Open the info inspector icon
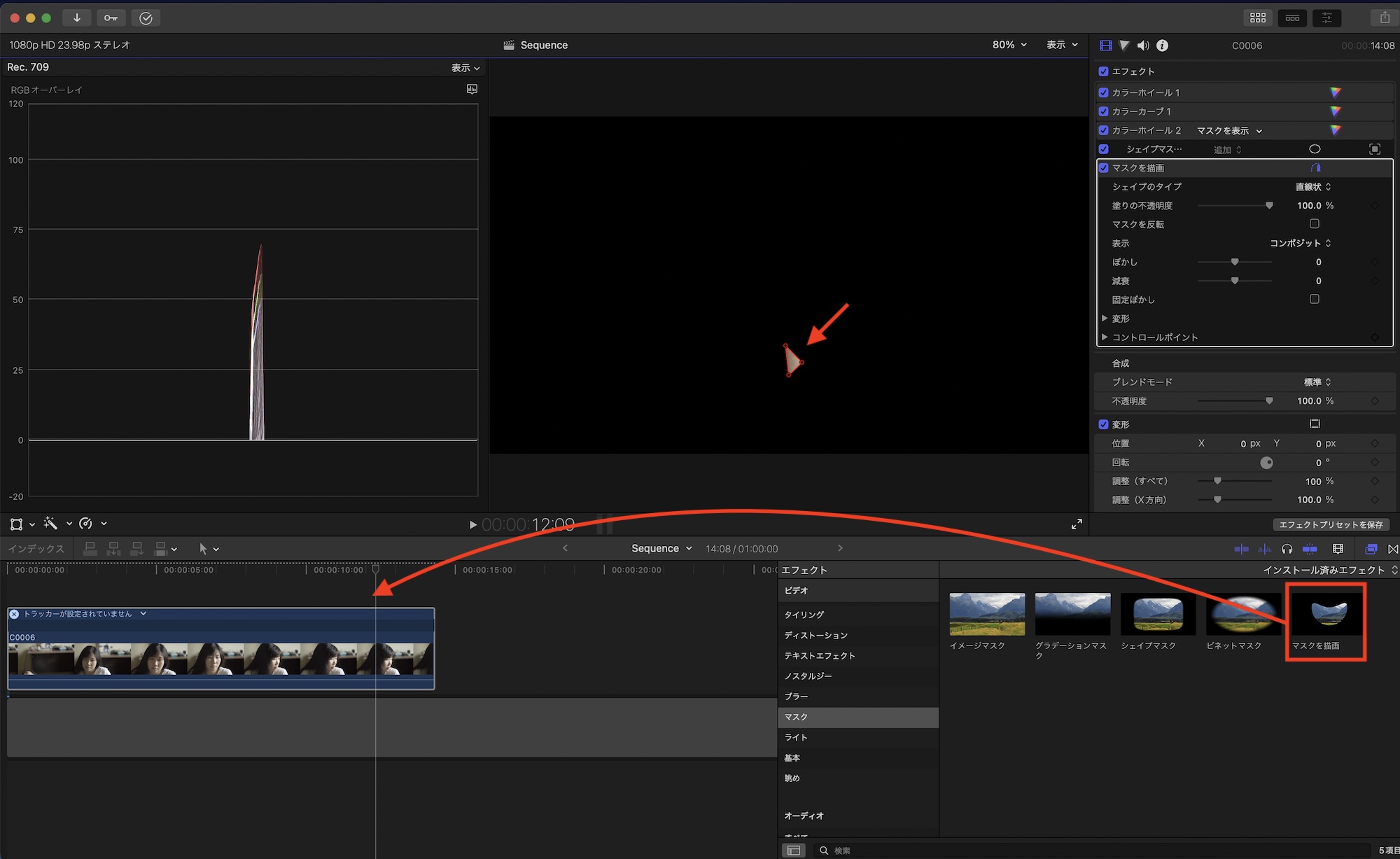 1162,46
